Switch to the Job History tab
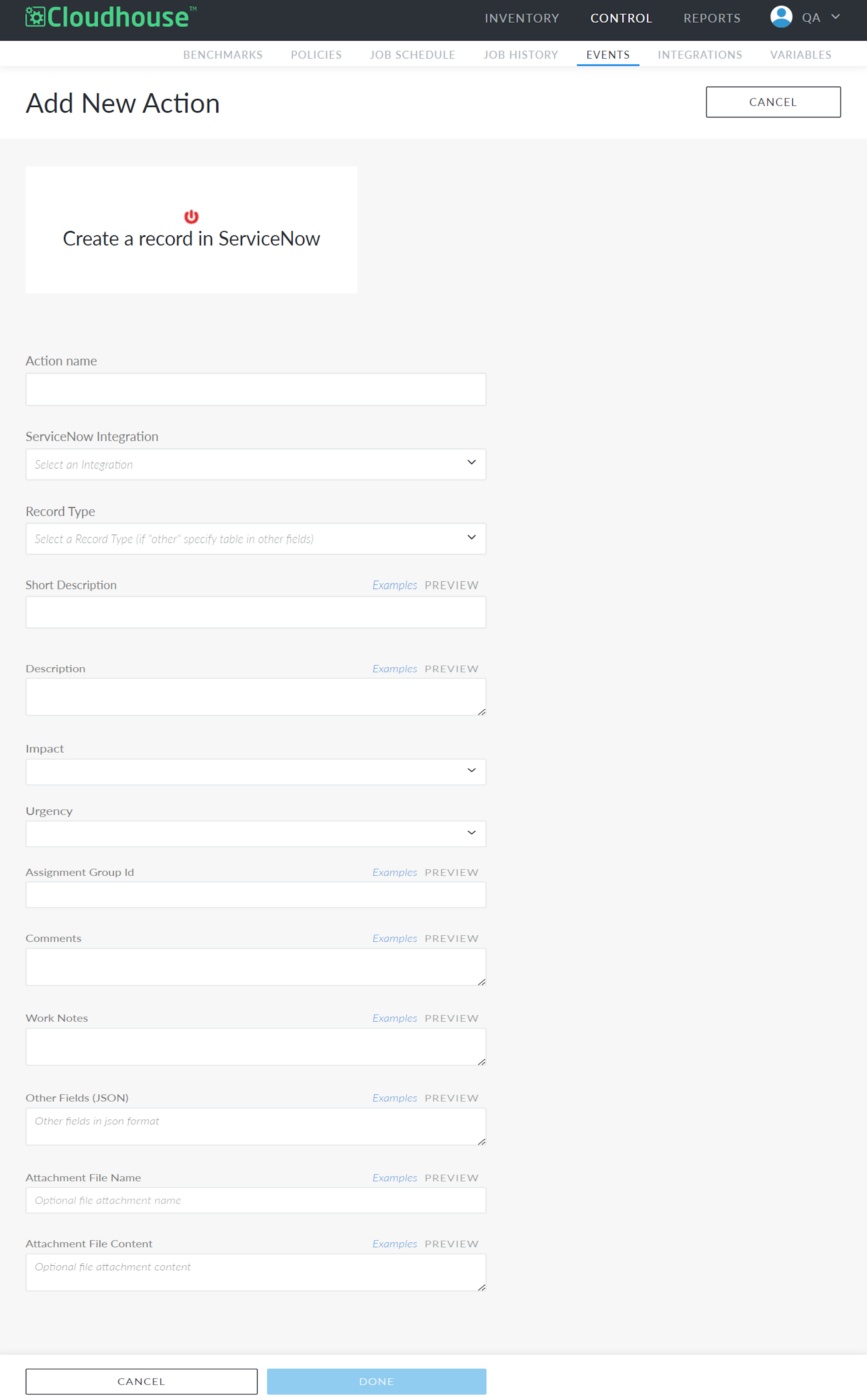 tap(521, 54)
